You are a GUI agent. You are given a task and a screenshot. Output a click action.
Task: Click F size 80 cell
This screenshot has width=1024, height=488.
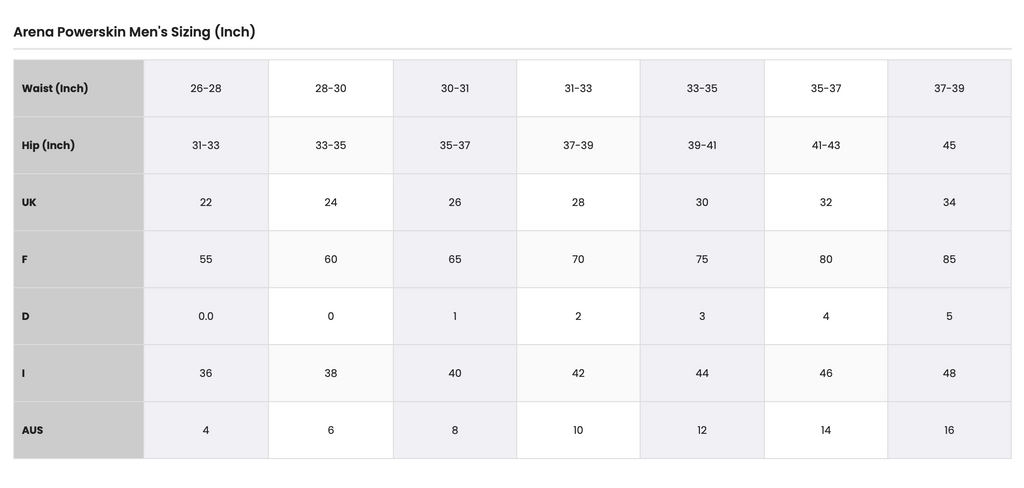click(825, 259)
